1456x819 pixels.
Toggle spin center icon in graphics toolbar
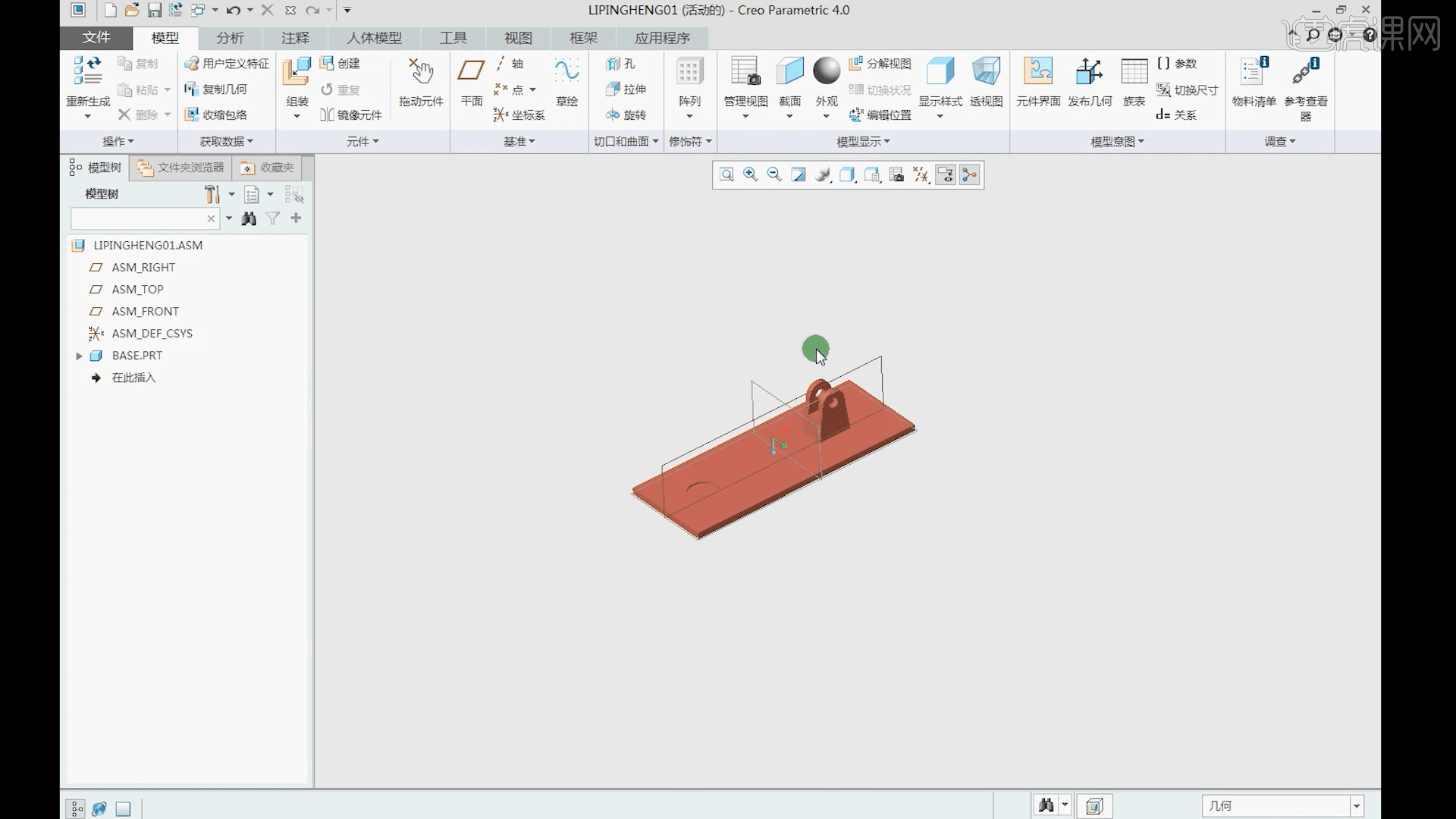(x=969, y=175)
